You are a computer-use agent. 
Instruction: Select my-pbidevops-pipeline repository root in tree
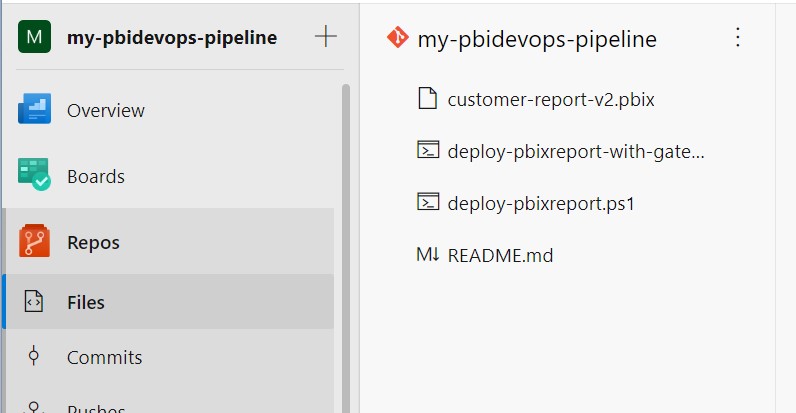click(537, 39)
